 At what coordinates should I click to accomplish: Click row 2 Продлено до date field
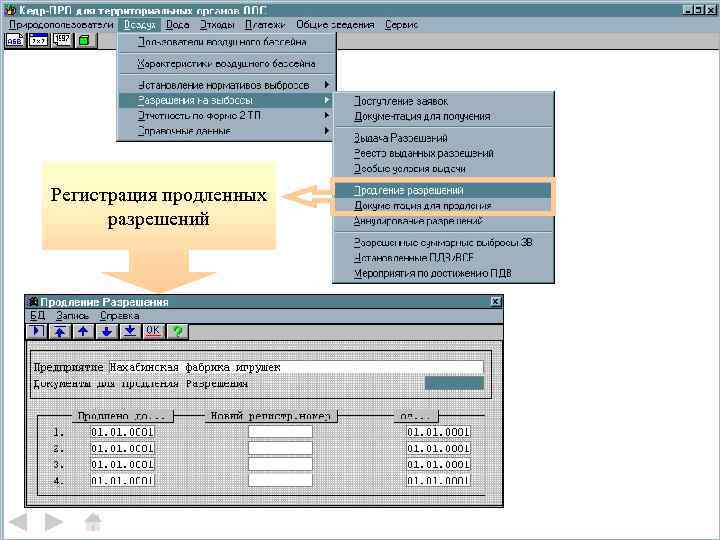[x=122, y=448]
